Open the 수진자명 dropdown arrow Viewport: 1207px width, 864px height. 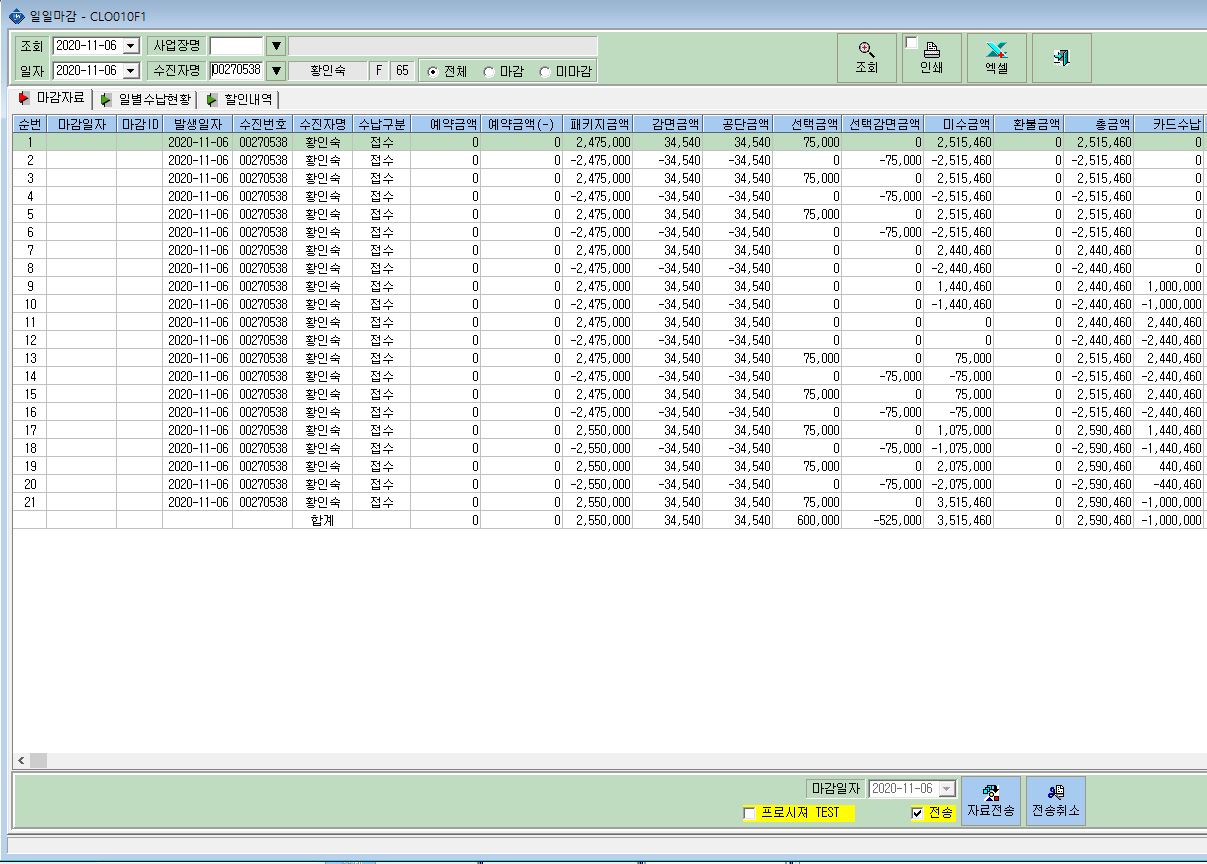pos(277,71)
